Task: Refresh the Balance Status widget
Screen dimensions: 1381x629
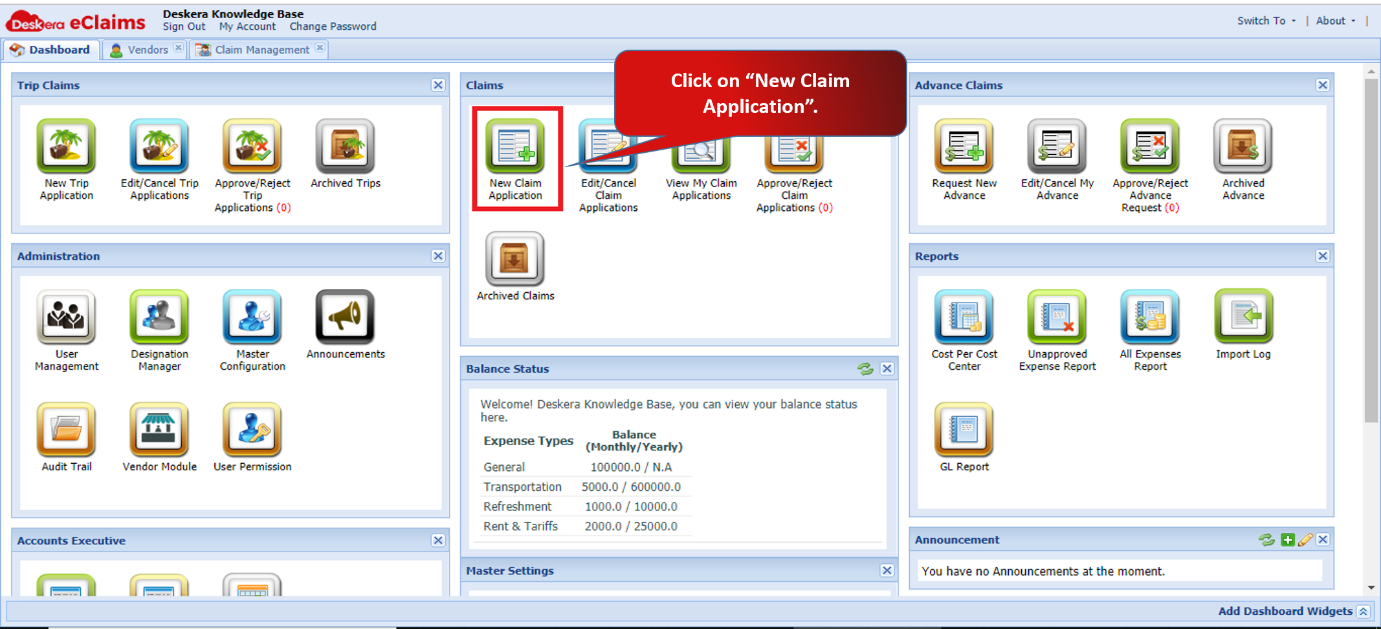Action: 865,369
